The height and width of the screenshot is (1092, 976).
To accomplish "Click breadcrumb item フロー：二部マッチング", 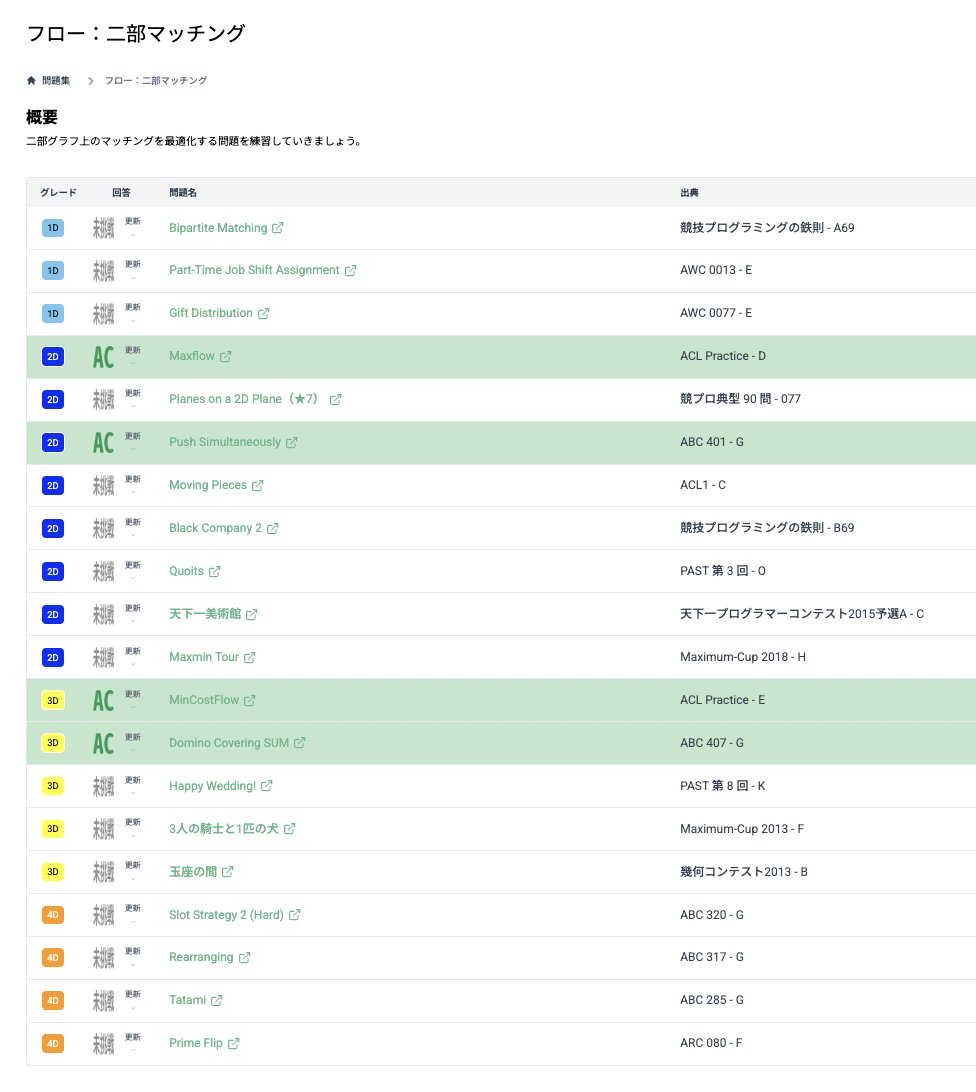I will 156,81.
